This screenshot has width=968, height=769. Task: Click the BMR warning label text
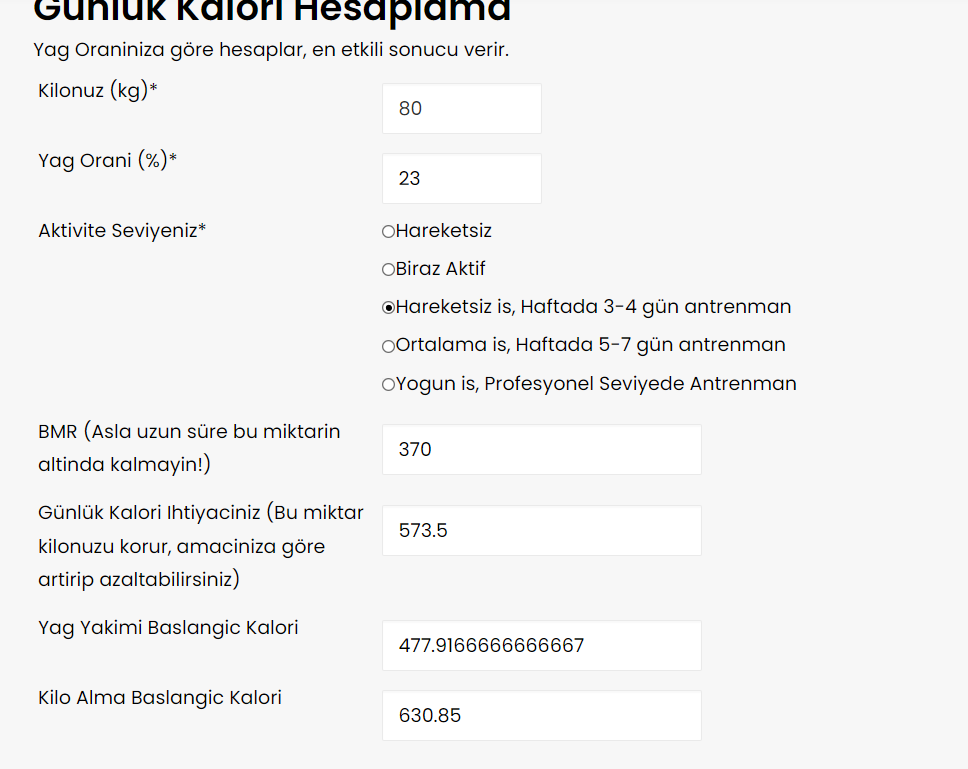pyautogui.click(x=189, y=448)
